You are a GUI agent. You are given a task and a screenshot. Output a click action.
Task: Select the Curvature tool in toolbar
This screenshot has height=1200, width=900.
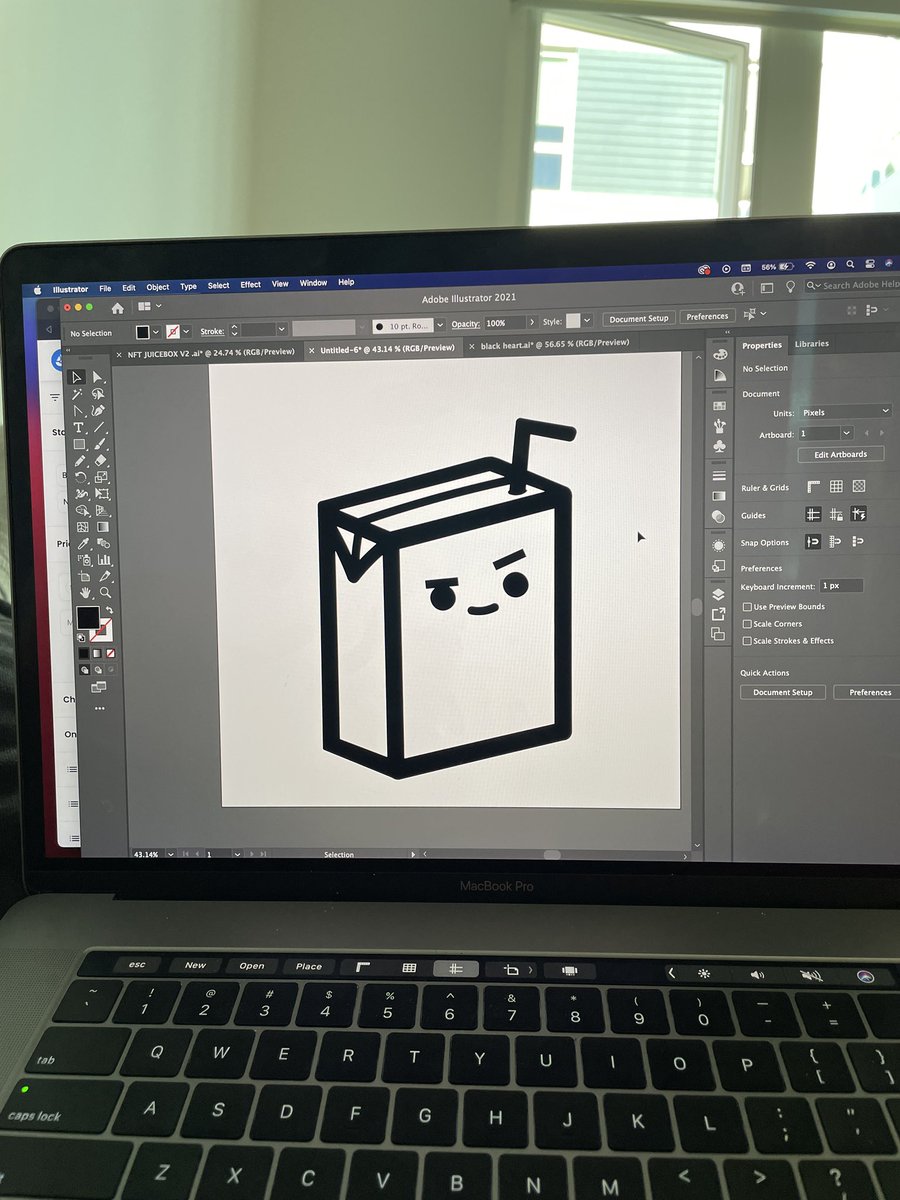[x=99, y=411]
